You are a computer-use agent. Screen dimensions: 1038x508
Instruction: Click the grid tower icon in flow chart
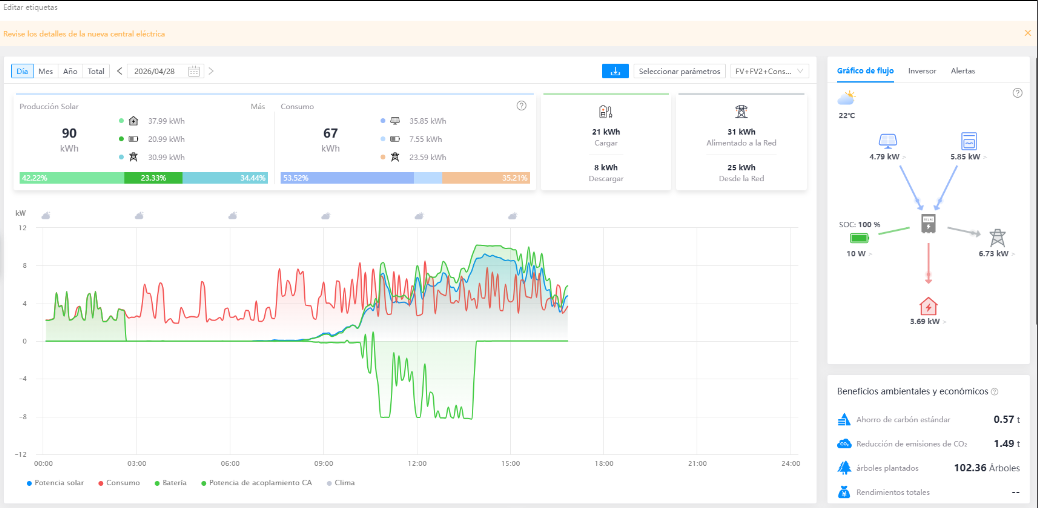pyautogui.click(x=997, y=238)
